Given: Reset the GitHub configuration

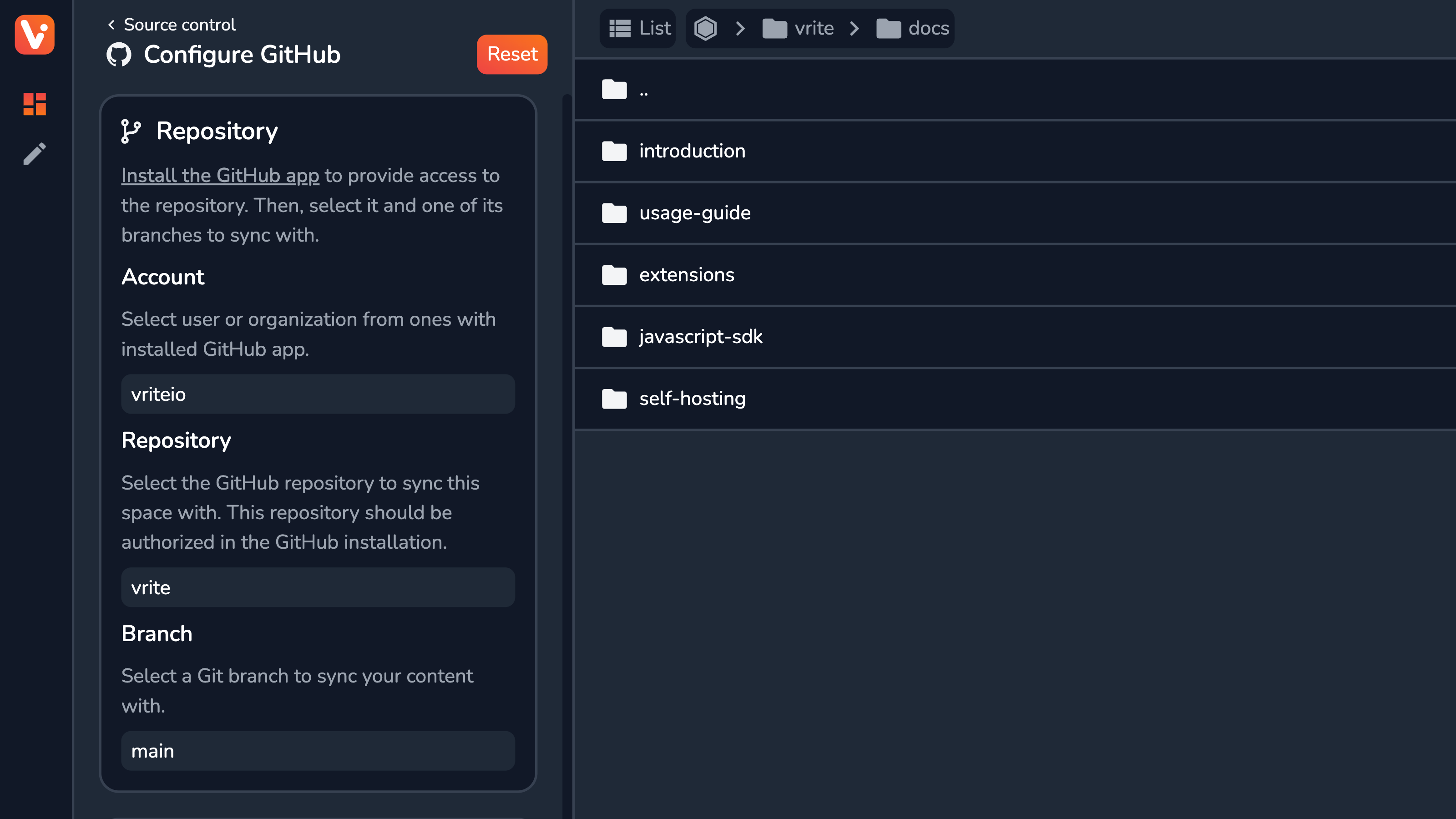Looking at the screenshot, I should [x=512, y=54].
